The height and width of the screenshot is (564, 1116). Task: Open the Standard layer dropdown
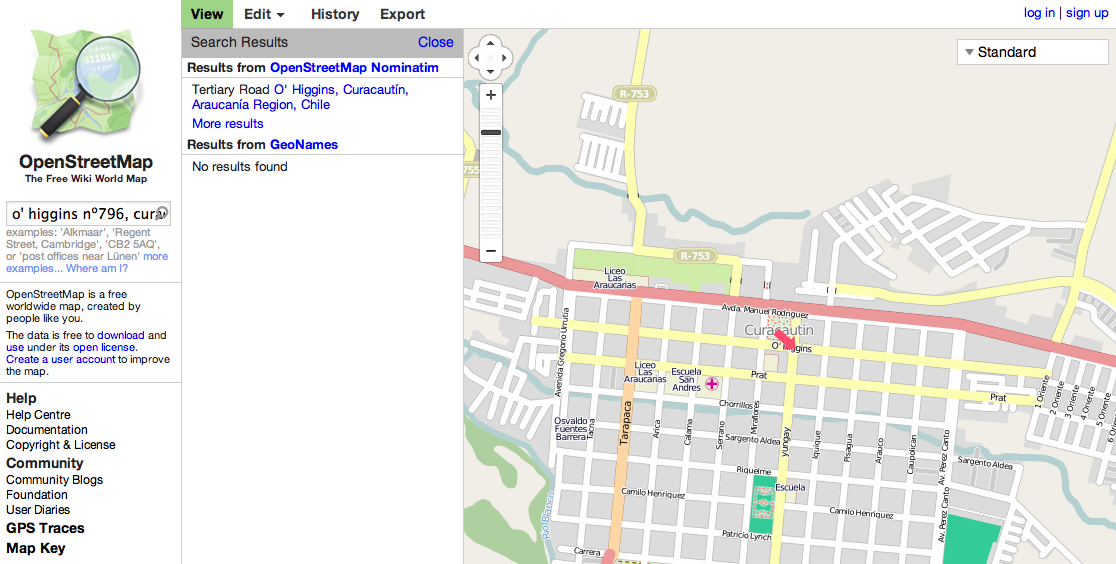pyautogui.click(x=1032, y=52)
